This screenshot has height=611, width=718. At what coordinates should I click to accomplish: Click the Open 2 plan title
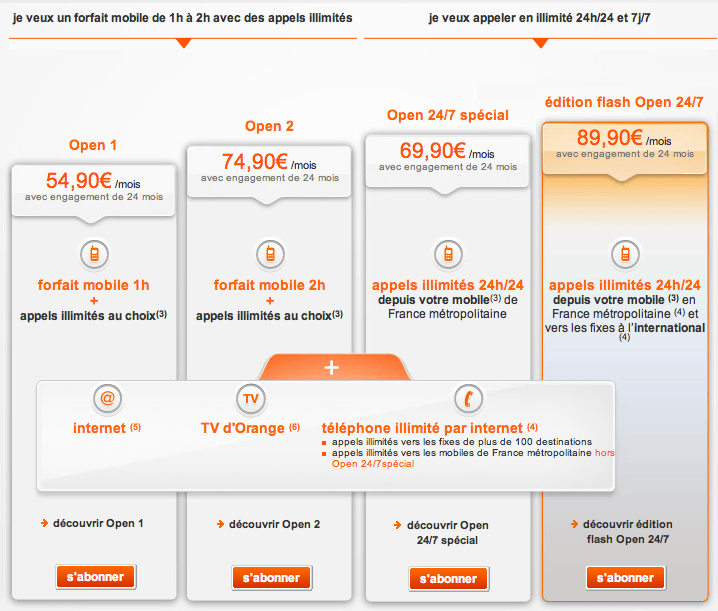269,126
